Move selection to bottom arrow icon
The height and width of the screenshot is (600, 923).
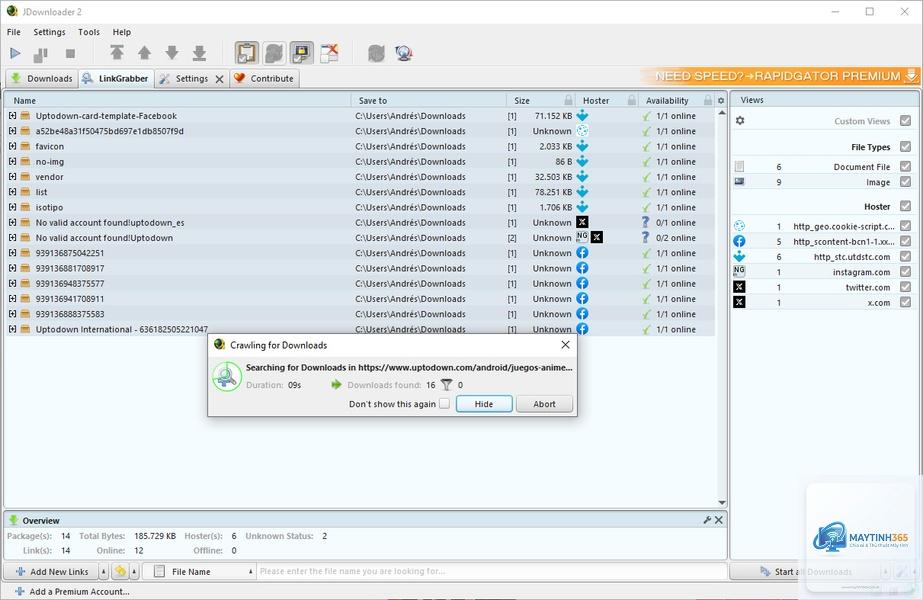click(x=200, y=53)
